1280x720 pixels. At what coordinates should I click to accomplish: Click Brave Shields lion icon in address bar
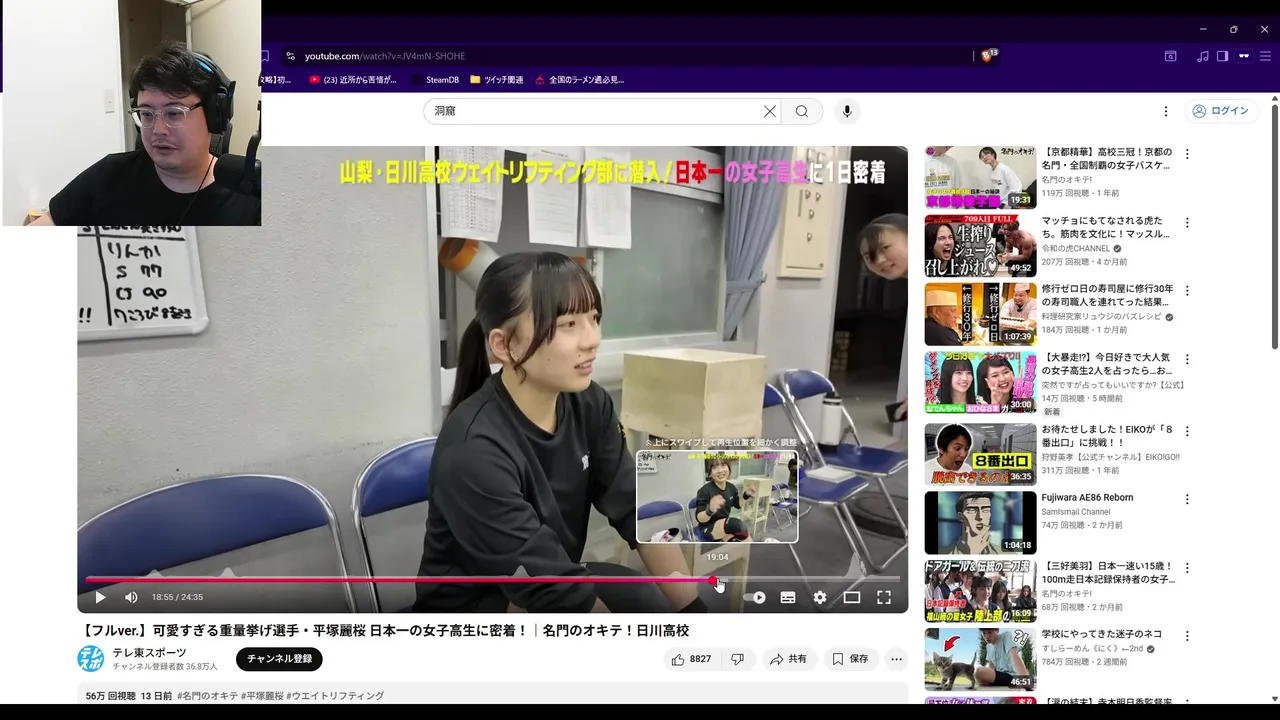(988, 56)
